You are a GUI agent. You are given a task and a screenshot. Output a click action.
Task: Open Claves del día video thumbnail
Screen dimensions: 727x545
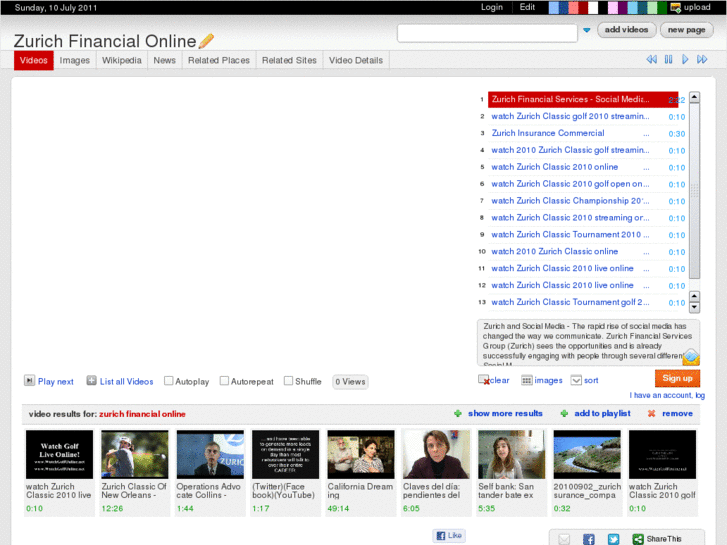pyautogui.click(x=436, y=454)
